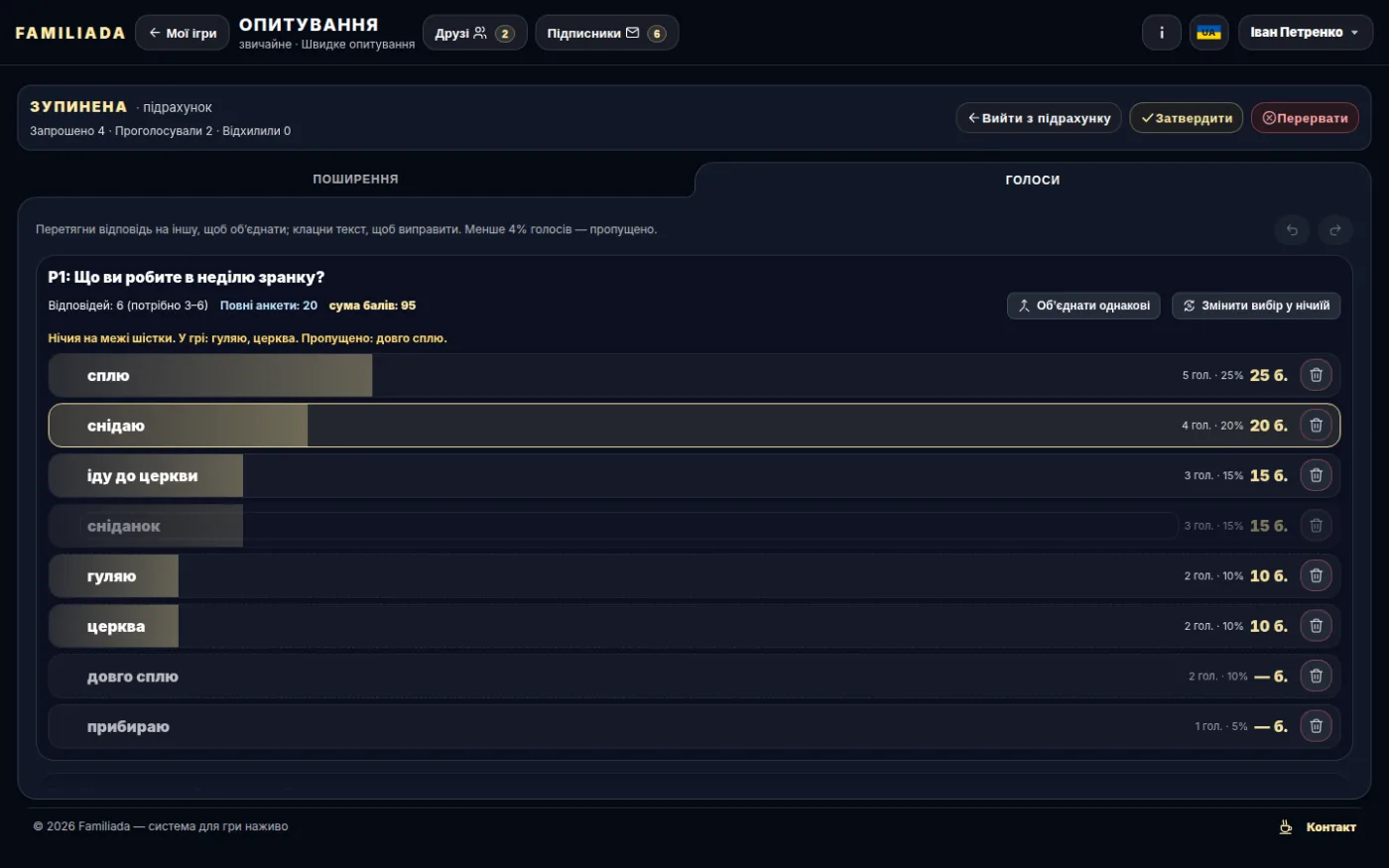Click the trash icon for "прибираю"
Screen dimensions: 1389x868
(1316, 726)
